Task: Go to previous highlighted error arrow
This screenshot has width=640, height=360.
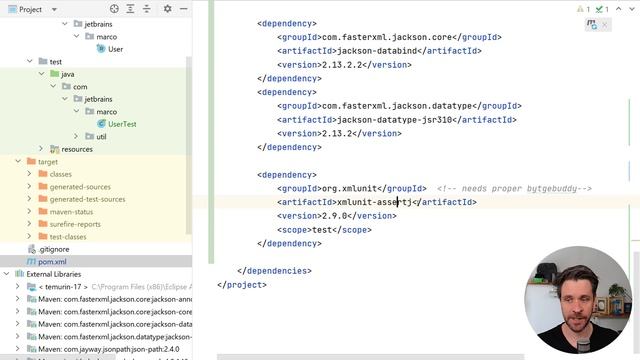Action: coord(619,9)
